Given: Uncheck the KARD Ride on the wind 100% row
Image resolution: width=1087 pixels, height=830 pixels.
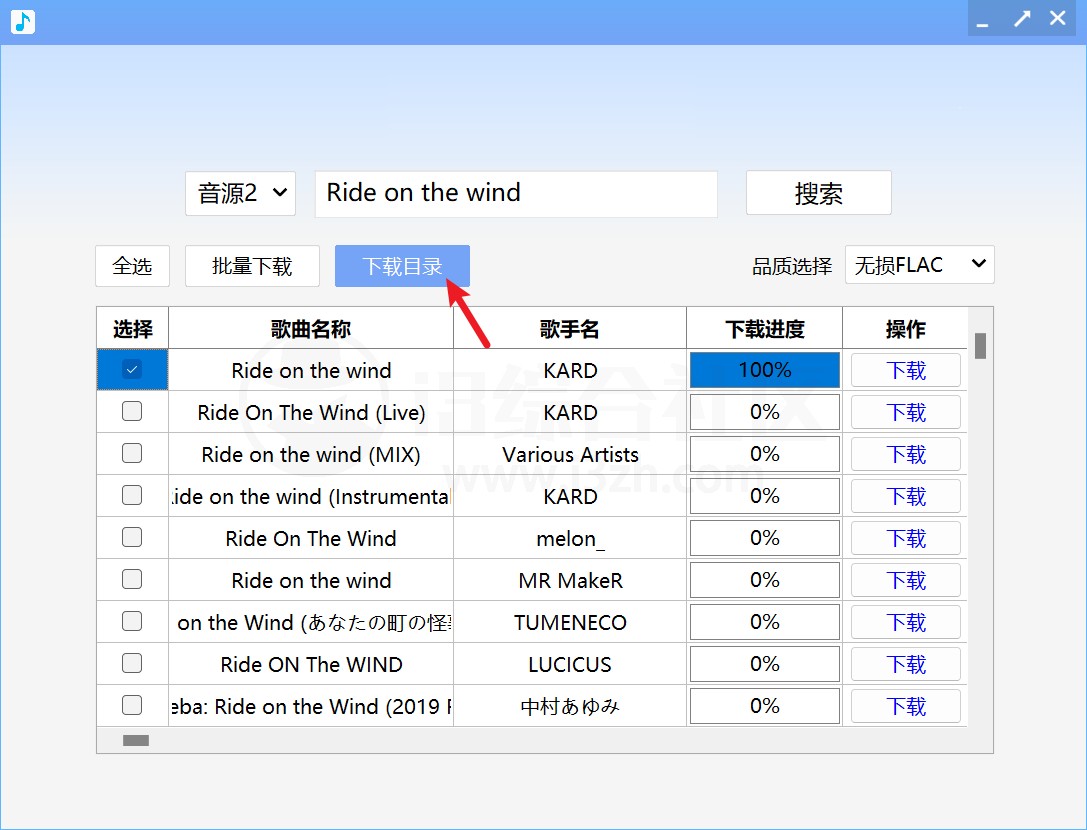Looking at the screenshot, I should click(x=132, y=370).
